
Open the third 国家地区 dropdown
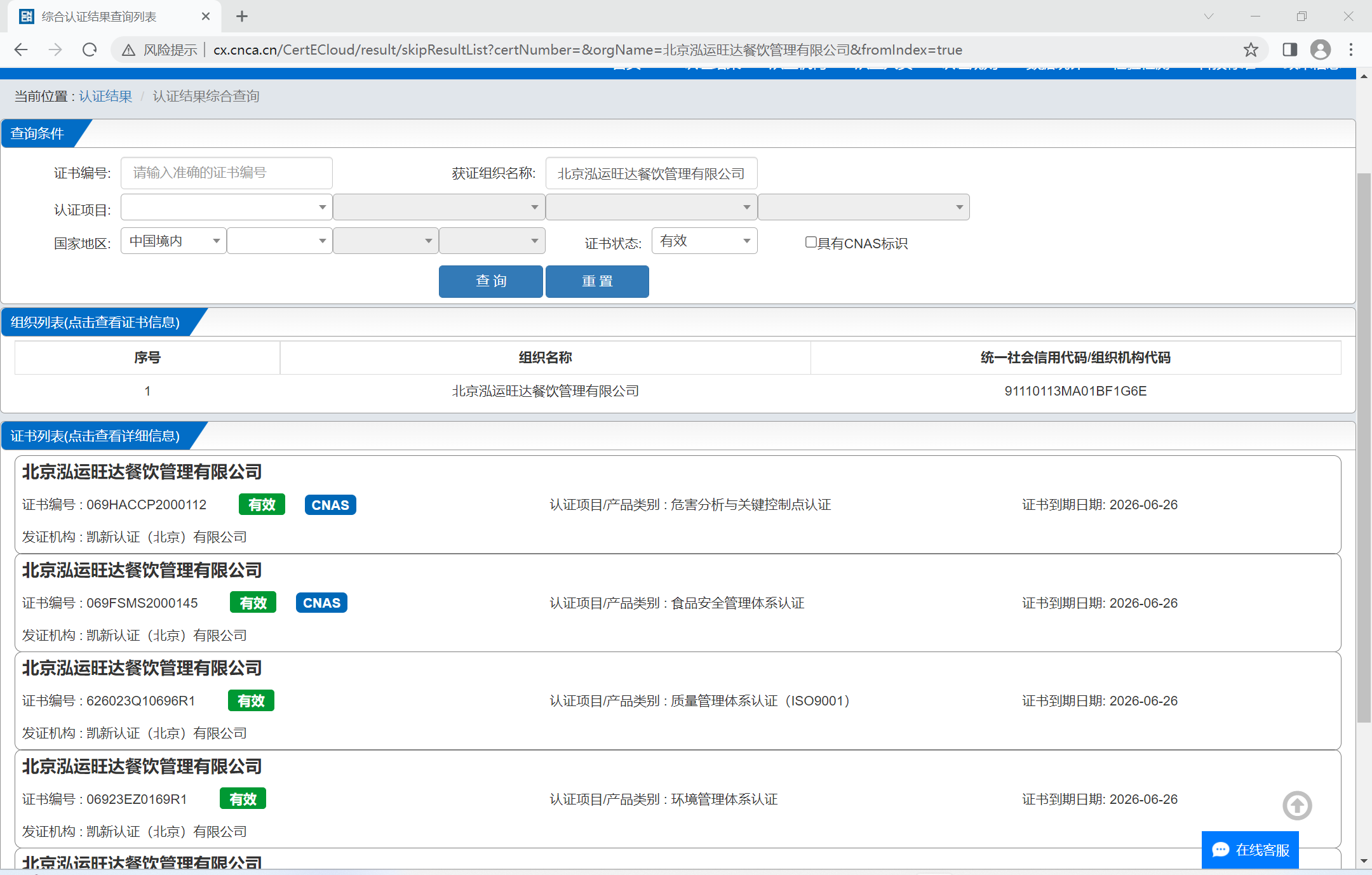point(386,241)
